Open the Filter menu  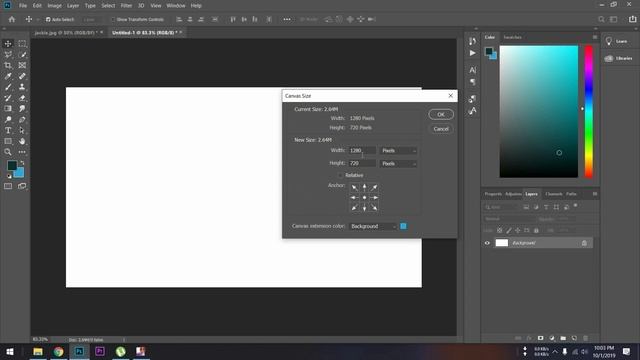126,6
